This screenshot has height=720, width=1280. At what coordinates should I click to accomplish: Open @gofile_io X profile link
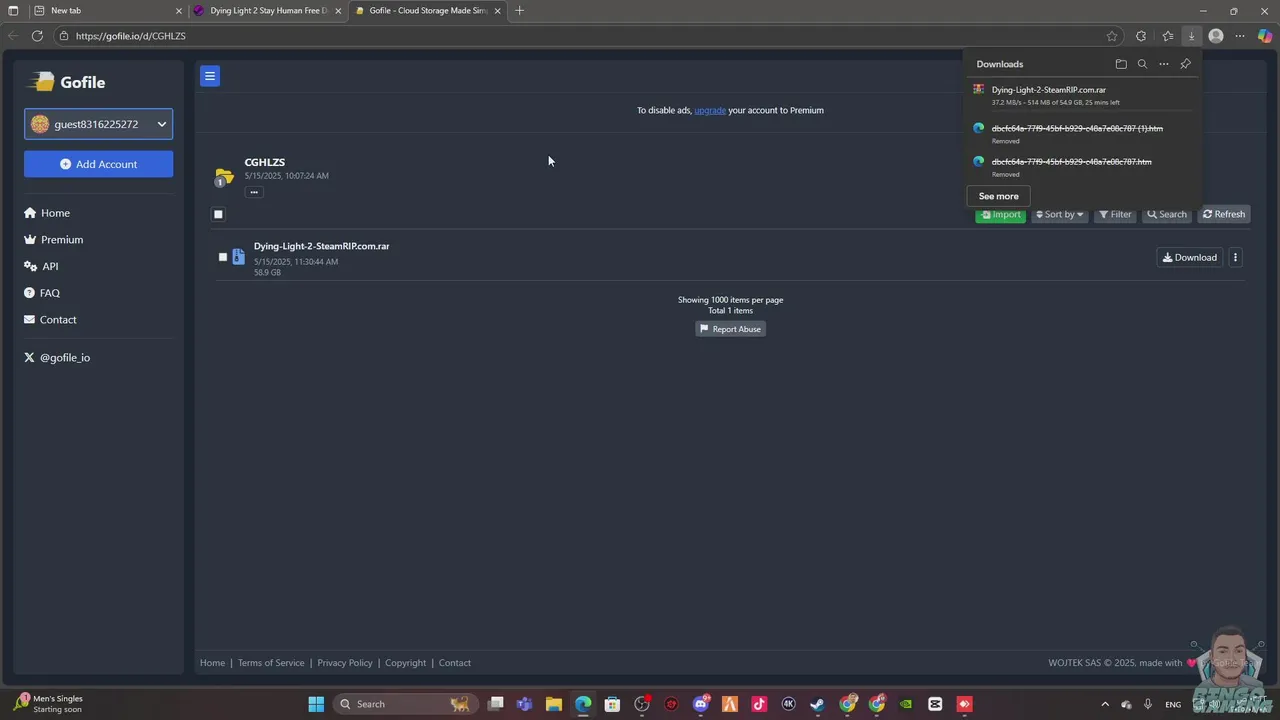[57, 357]
